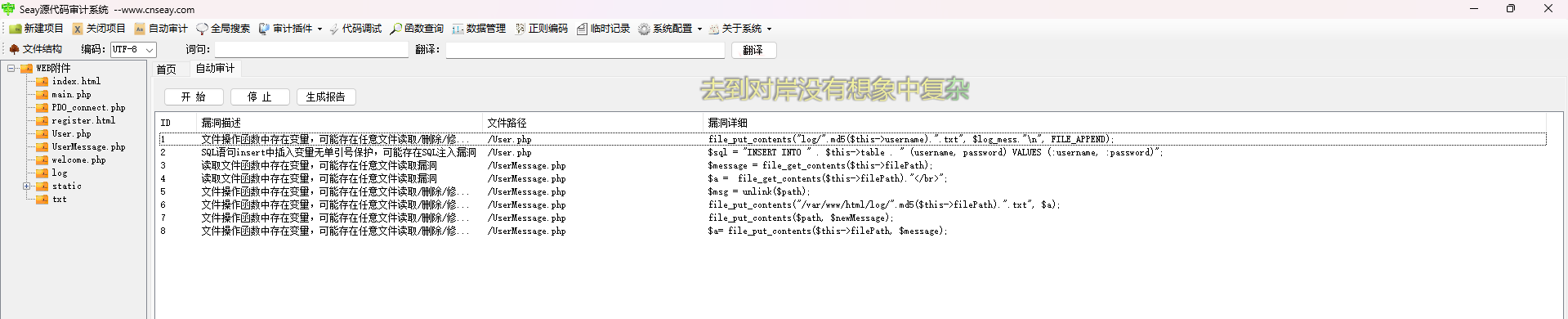This screenshot has height=319, width=1568.
Task: Focus the 词句 input field
Action: coord(310,50)
